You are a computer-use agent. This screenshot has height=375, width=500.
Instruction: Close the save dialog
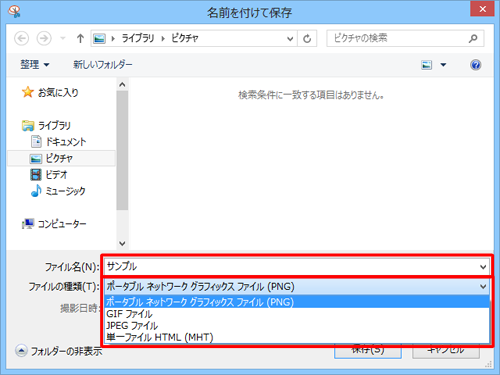[482, 9]
